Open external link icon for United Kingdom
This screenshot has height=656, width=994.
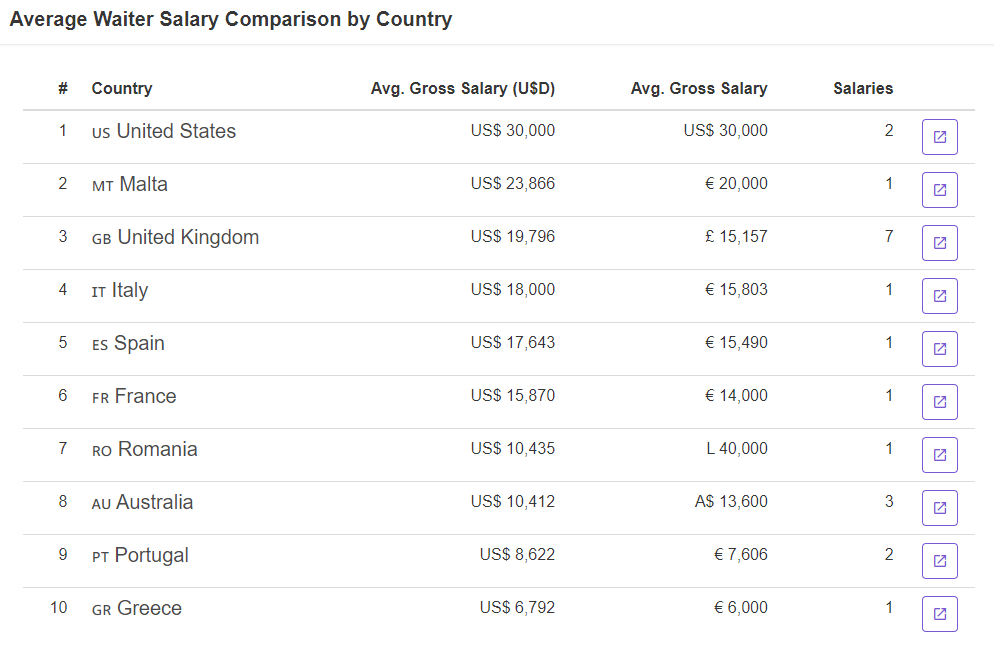pyautogui.click(x=939, y=243)
